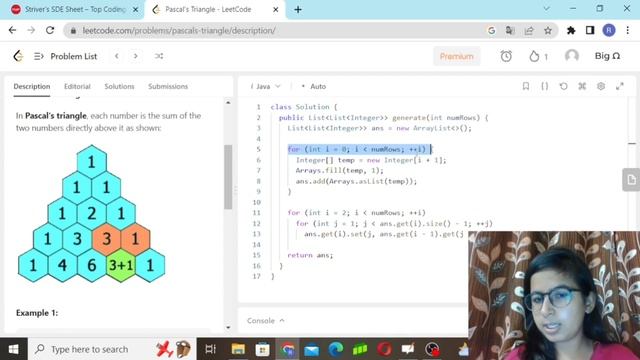Screen dimensions: 640x360
Task: Expand editor to fullscreen icon
Action: point(620,86)
